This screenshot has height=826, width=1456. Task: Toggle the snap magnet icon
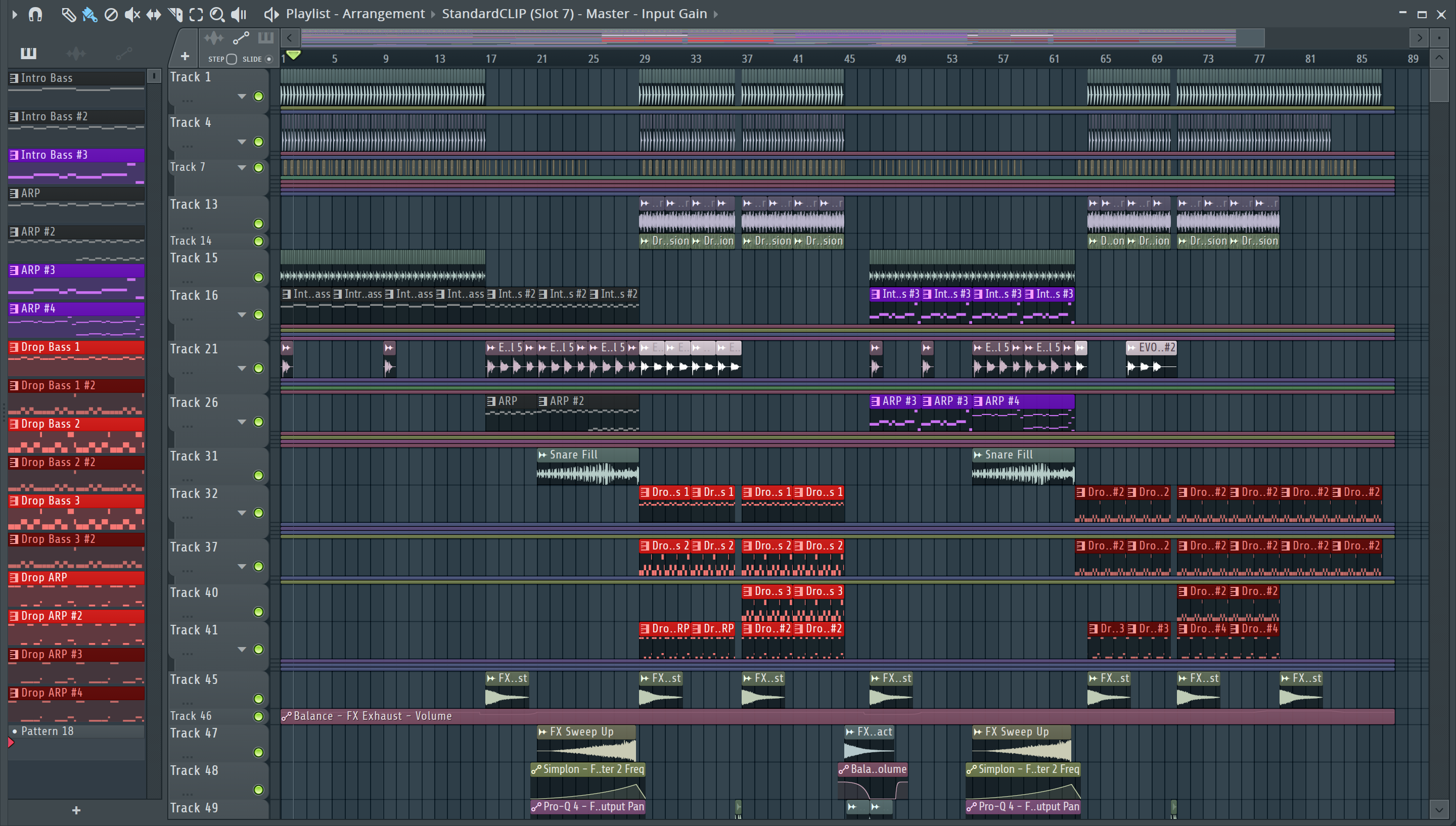(35, 14)
